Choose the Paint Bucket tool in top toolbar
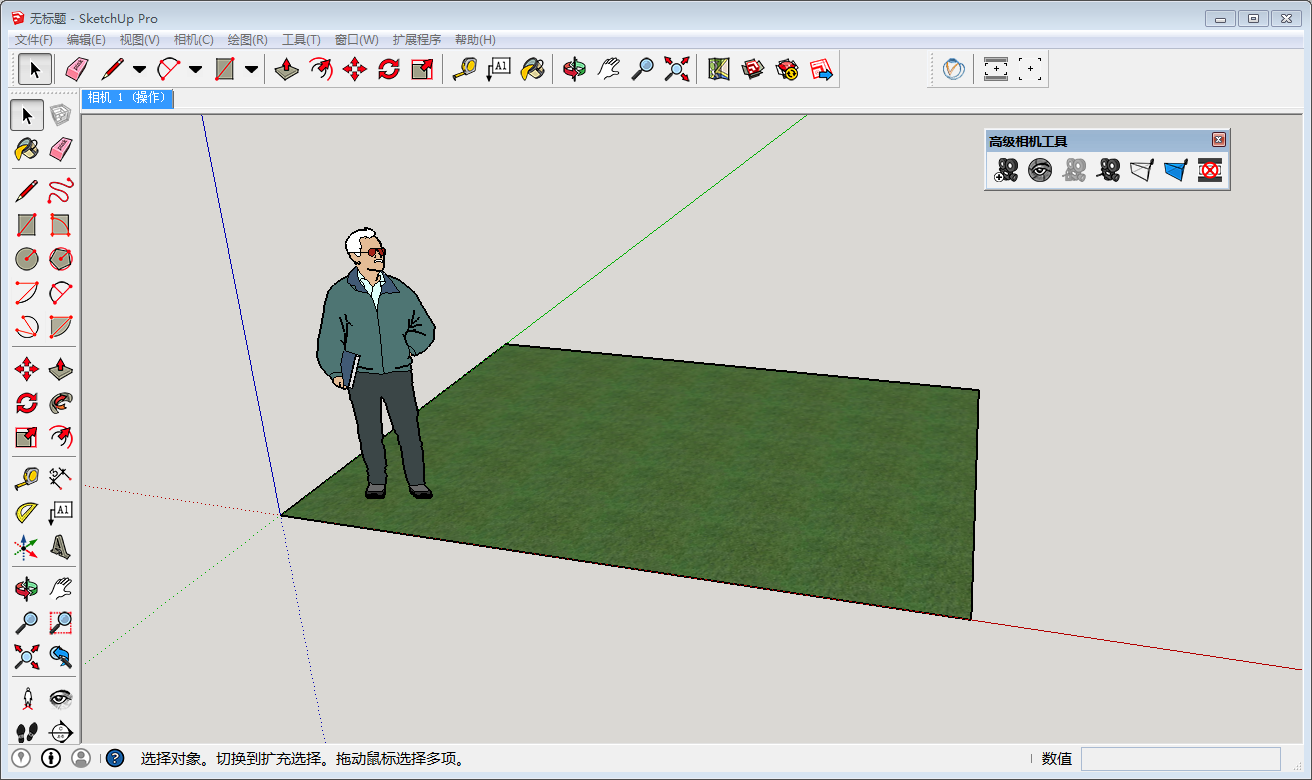This screenshot has height=780, width=1312. click(x=532, y=69)
